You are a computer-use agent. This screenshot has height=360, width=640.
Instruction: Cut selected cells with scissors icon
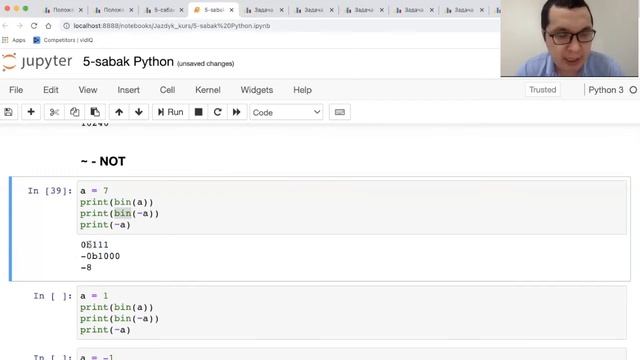pos(54,112)
